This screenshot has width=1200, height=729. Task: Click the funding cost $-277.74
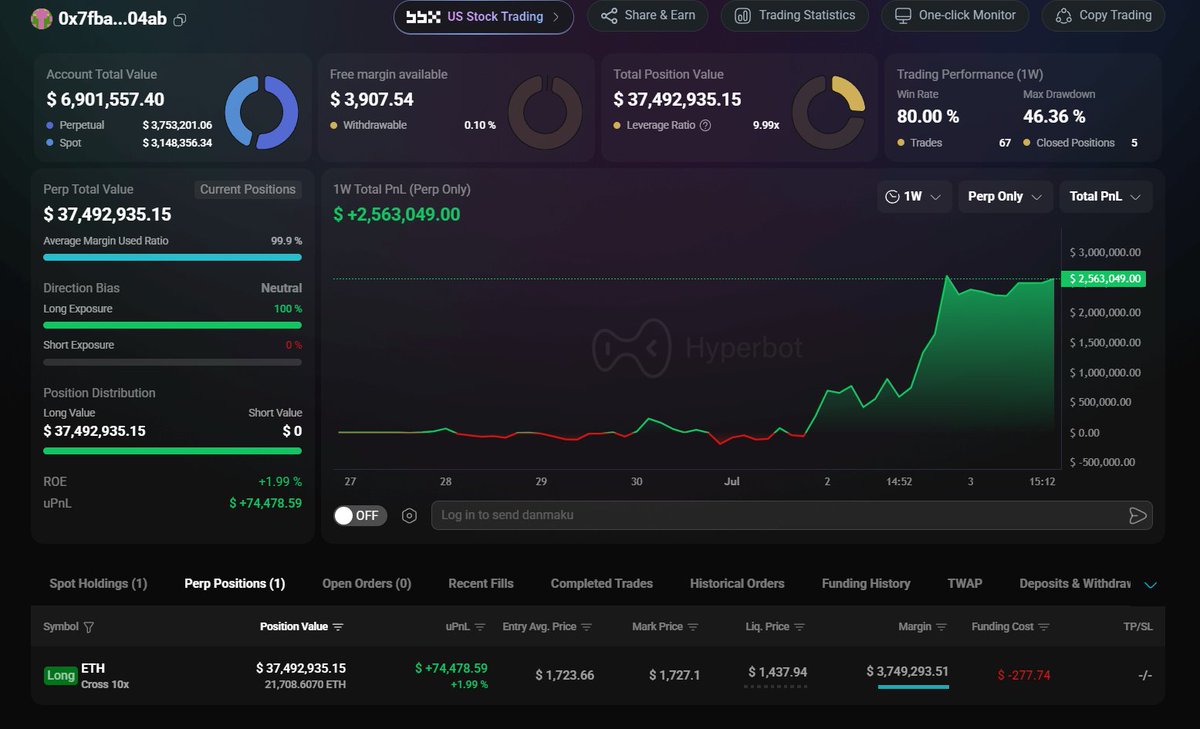[x=1024, y=675]
